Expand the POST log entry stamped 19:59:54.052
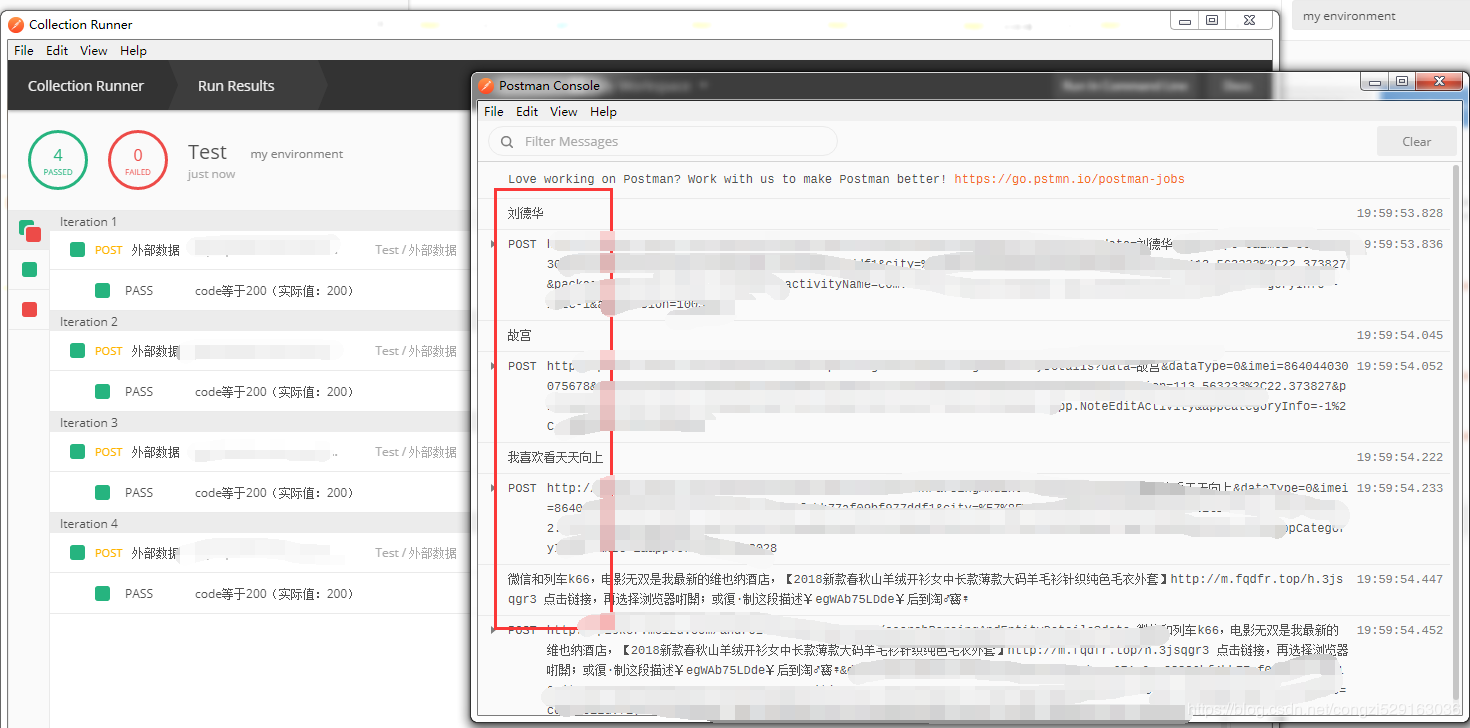1470x728 pixels. click(493, 366)
